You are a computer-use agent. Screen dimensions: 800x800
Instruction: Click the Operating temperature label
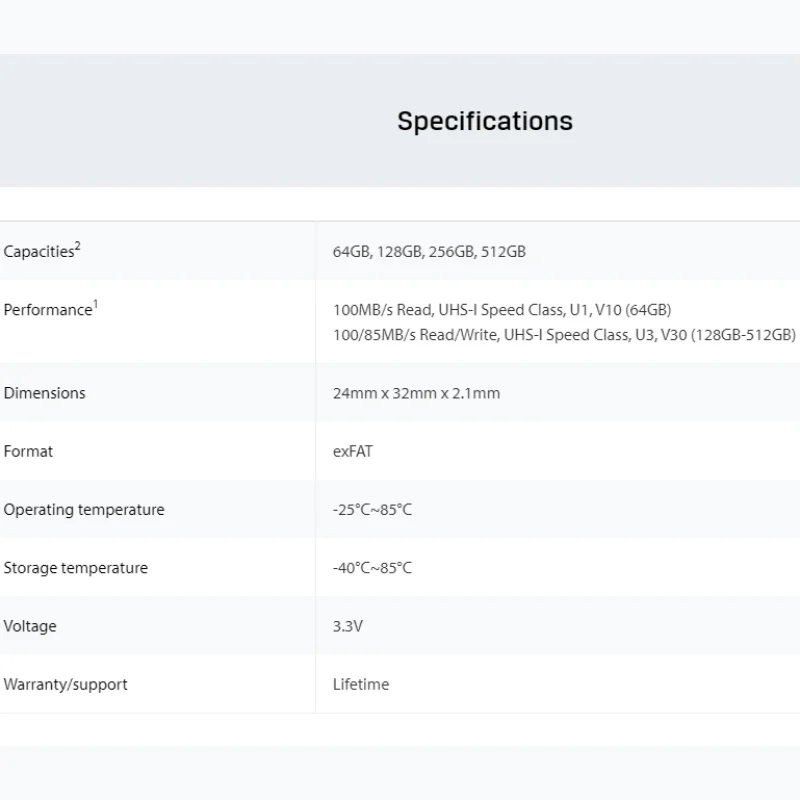tap(84, 510)
